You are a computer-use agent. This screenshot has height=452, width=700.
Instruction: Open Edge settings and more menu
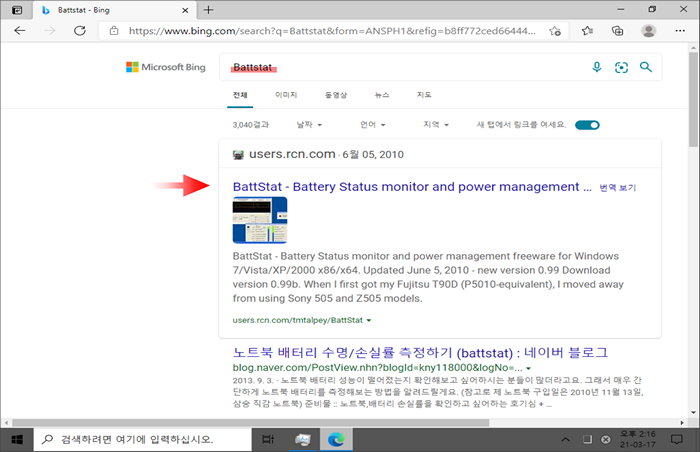pos(679,31)
